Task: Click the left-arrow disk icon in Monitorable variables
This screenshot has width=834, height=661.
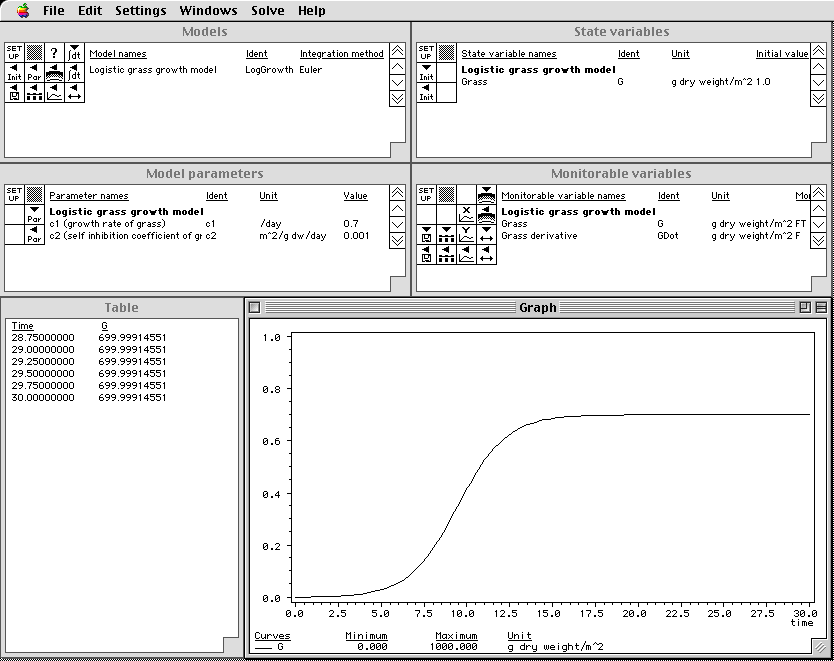Action: [427, 254]
